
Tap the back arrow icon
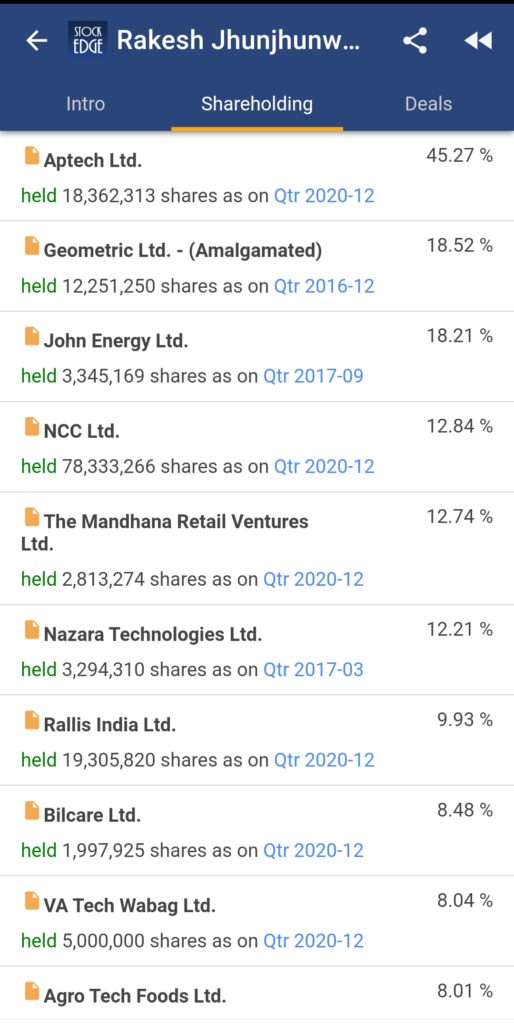click(37, 41)
